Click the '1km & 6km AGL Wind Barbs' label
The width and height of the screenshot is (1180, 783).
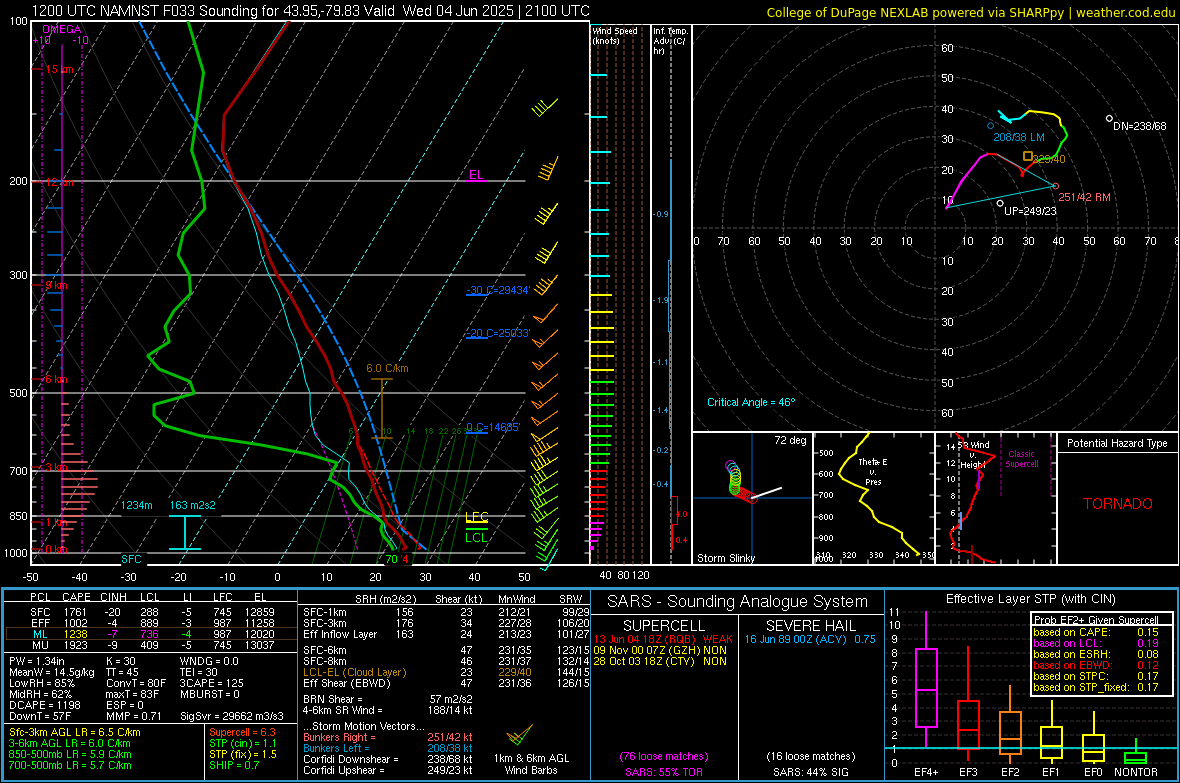tap(531, 764)
